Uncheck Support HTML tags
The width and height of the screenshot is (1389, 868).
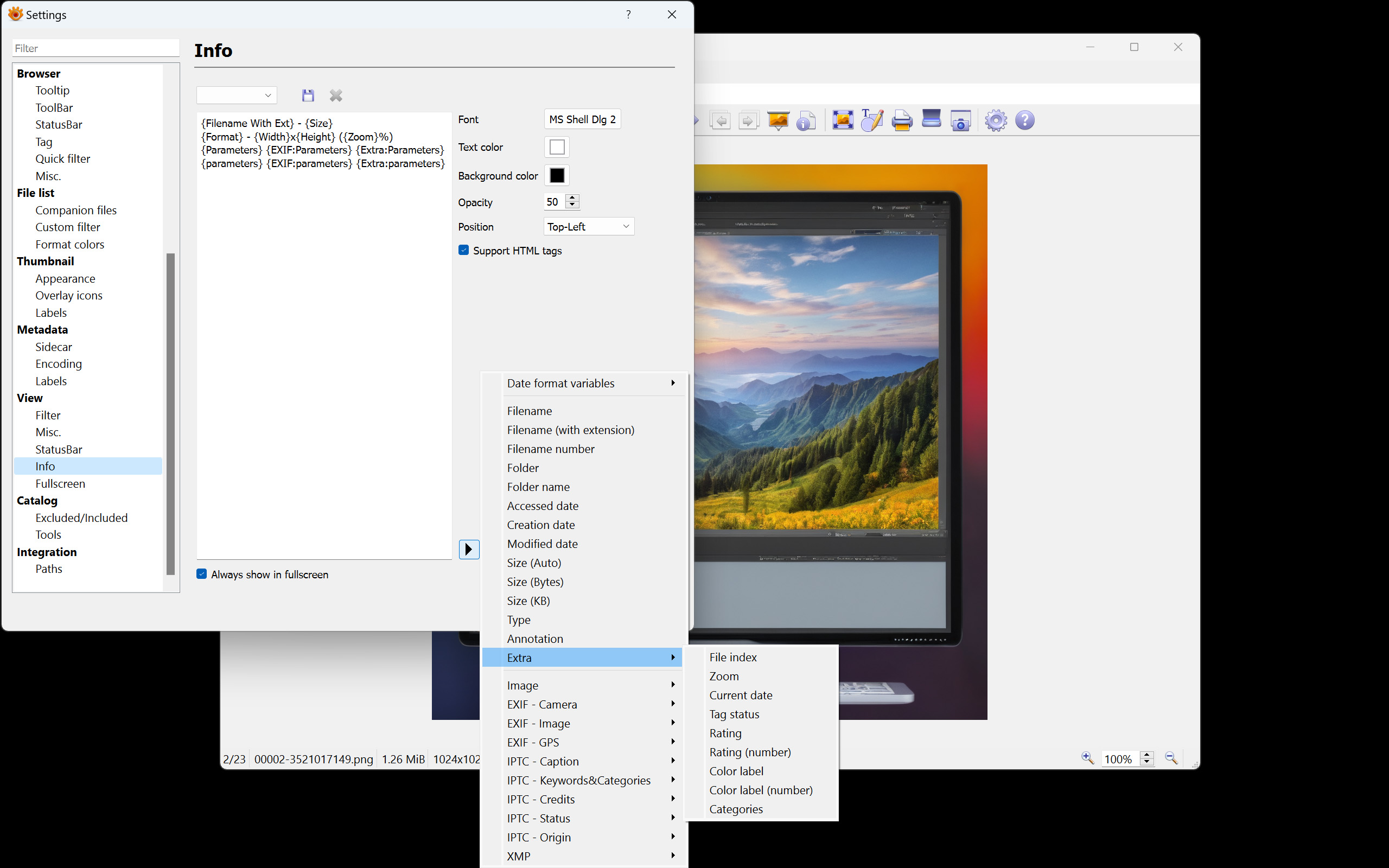(464, 250)
